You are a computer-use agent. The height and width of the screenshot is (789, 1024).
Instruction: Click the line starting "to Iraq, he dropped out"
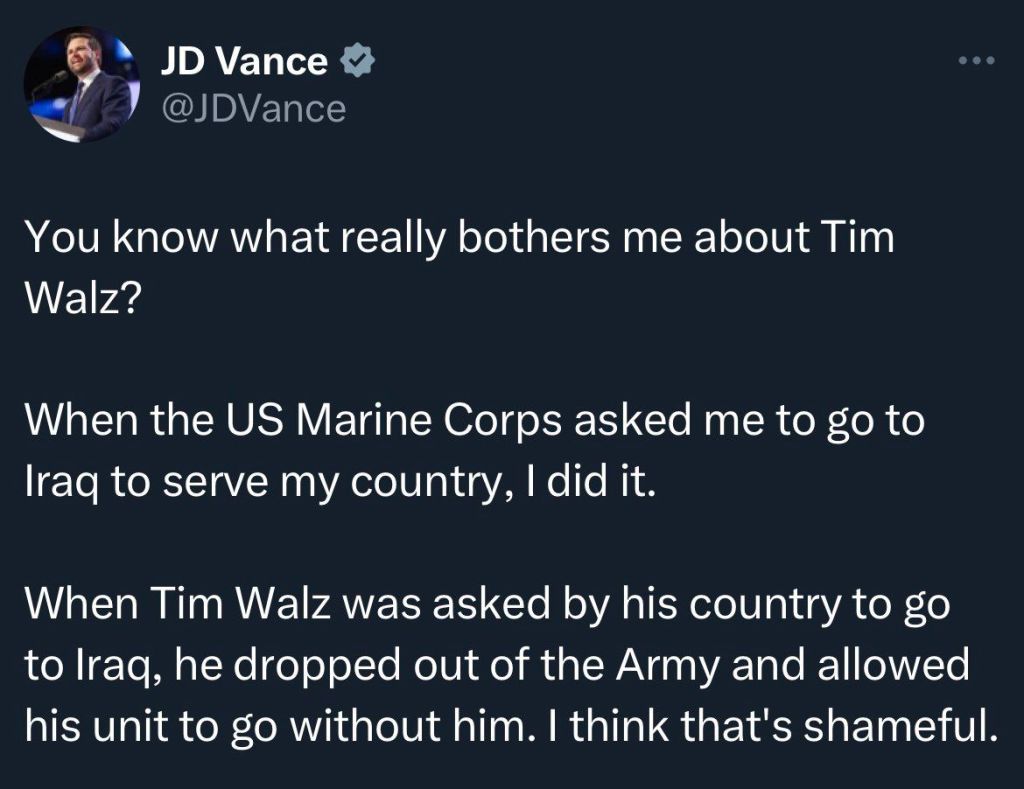click(497, 665)
